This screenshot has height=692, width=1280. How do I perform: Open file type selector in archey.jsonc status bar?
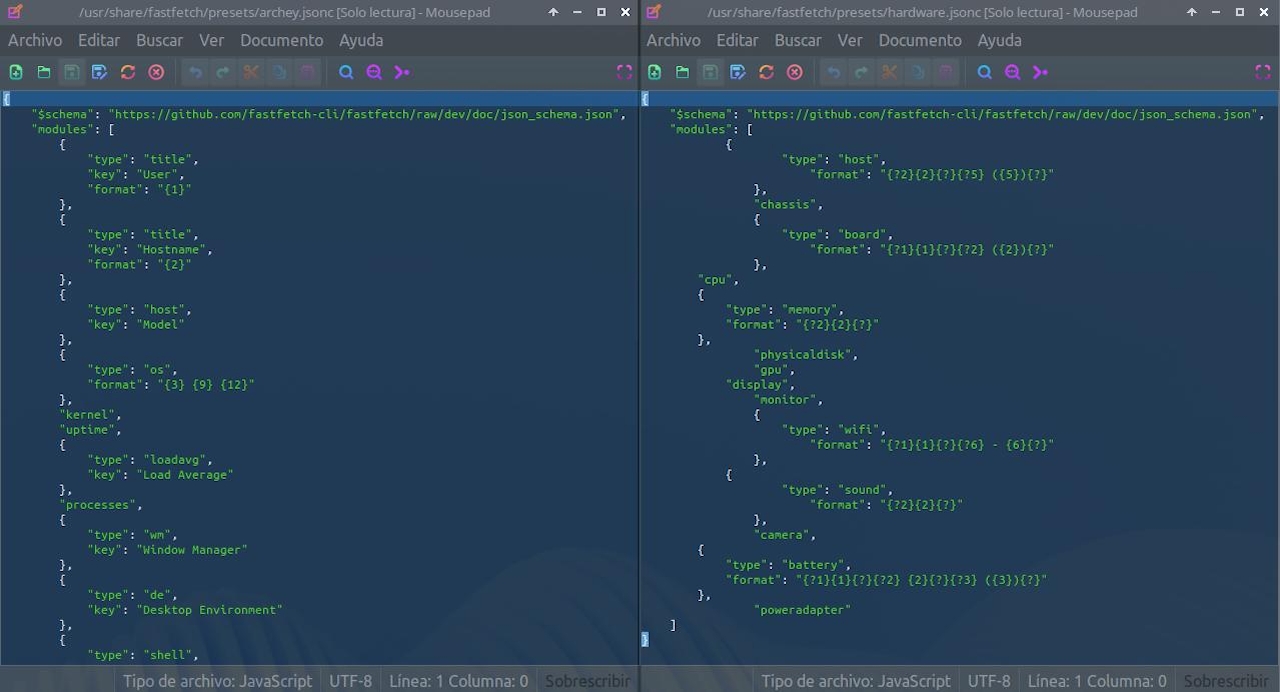[217, 681]
